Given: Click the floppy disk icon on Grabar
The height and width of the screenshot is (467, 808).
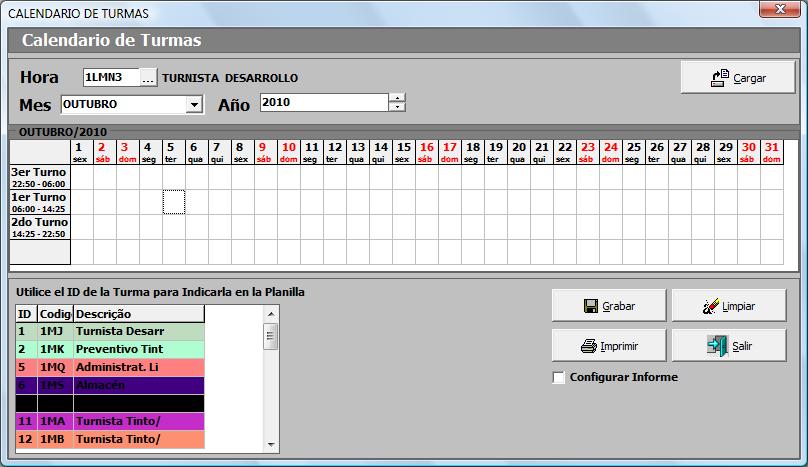Looking at the screenshot, I should [590, 306].
